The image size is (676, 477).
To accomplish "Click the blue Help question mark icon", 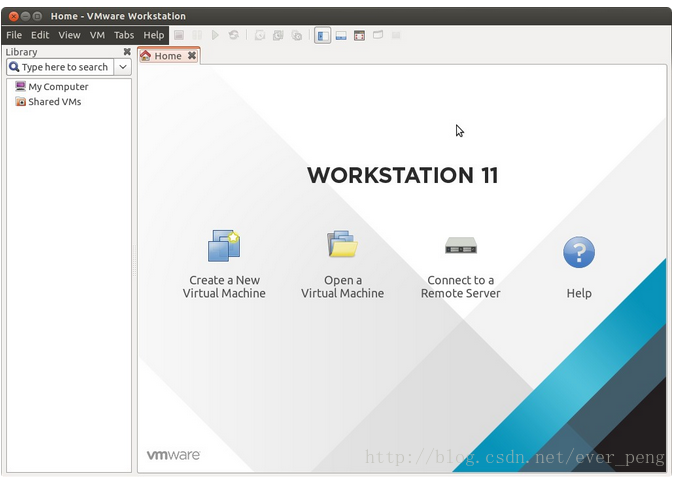I will (579, 252).
